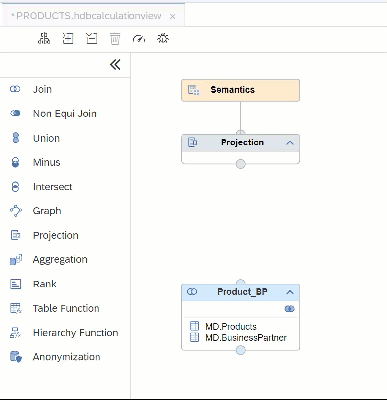Select the Intersect node icon
Image resolution: width=387 pixels, height=400 pixels.
(x=15, y=187)
